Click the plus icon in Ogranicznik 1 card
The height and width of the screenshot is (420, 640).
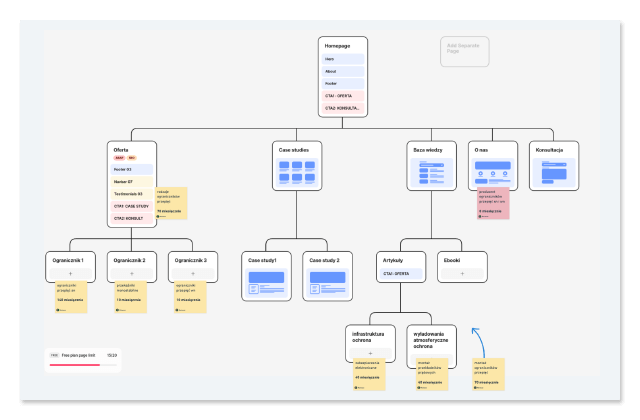click(x=70, y=272)
